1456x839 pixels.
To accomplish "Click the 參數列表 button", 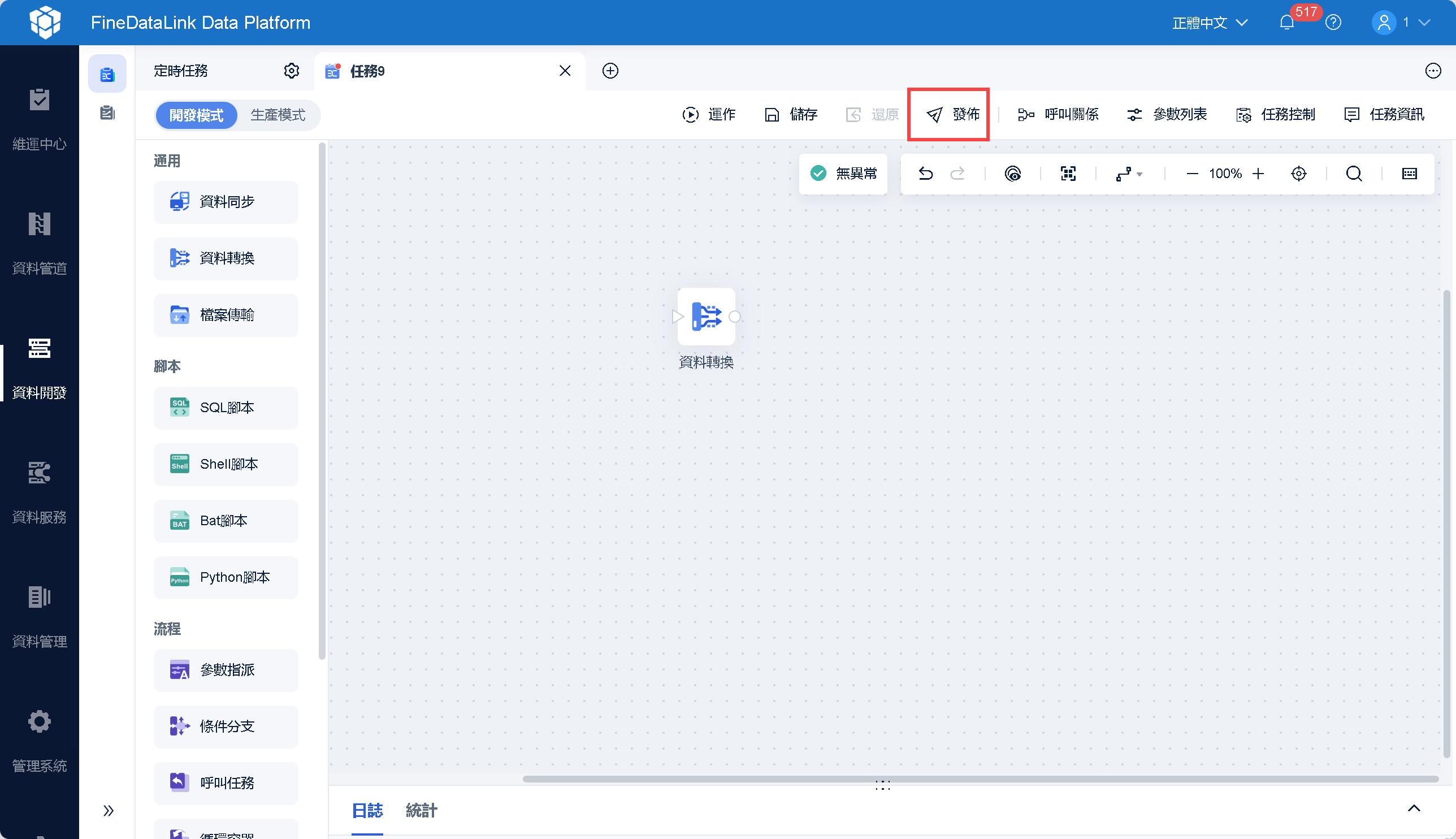I will click(x=1167, y=115).
